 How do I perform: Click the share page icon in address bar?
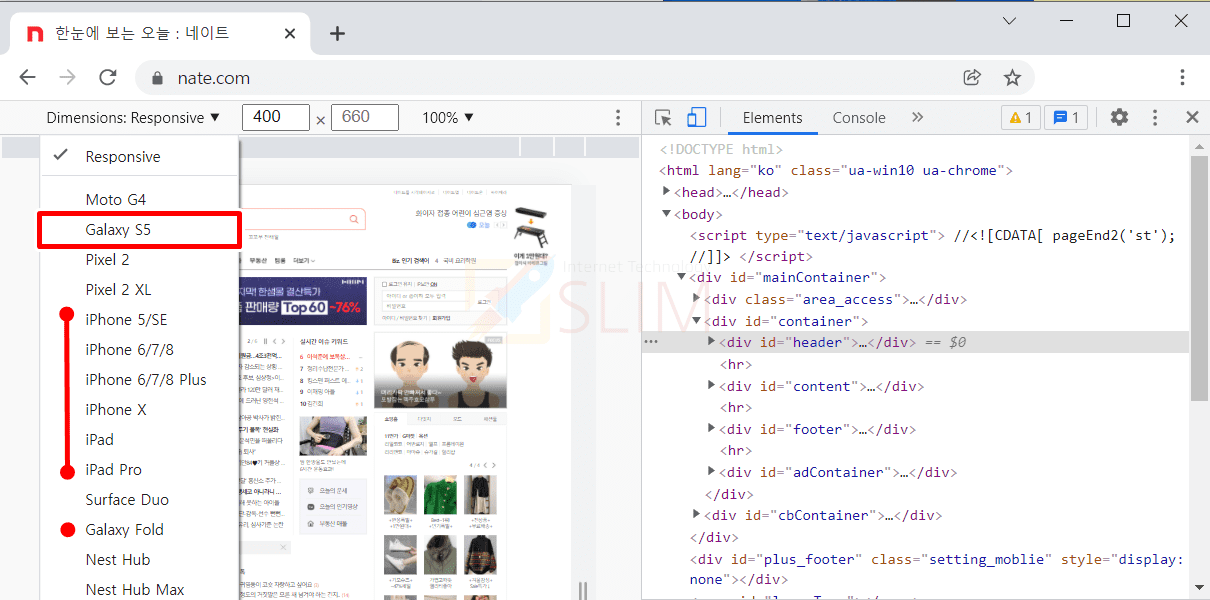pyautogui.click(x=972, y=78)
